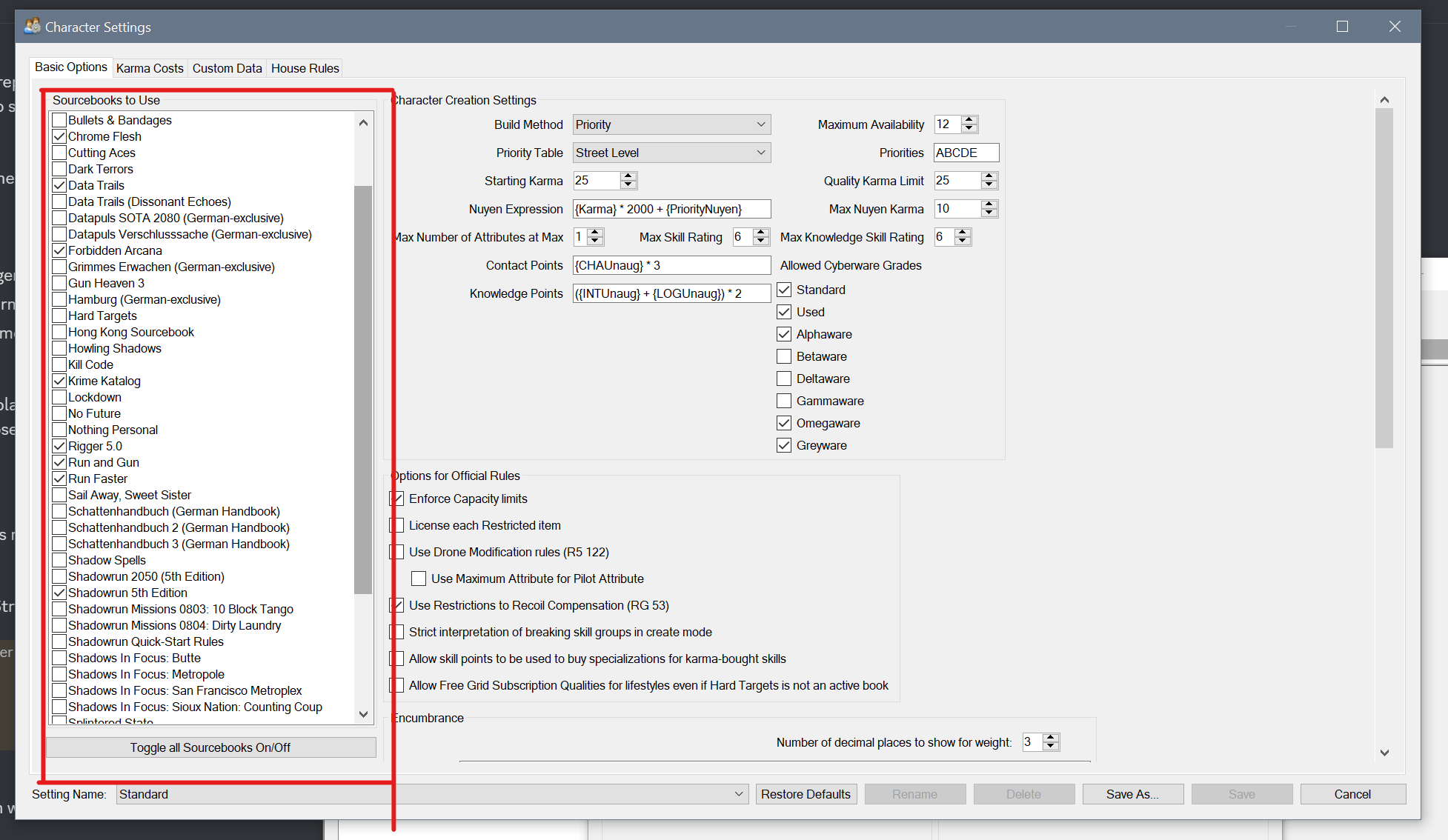Uncheck the Run and Gun sourcebook

tap(60, 462)
